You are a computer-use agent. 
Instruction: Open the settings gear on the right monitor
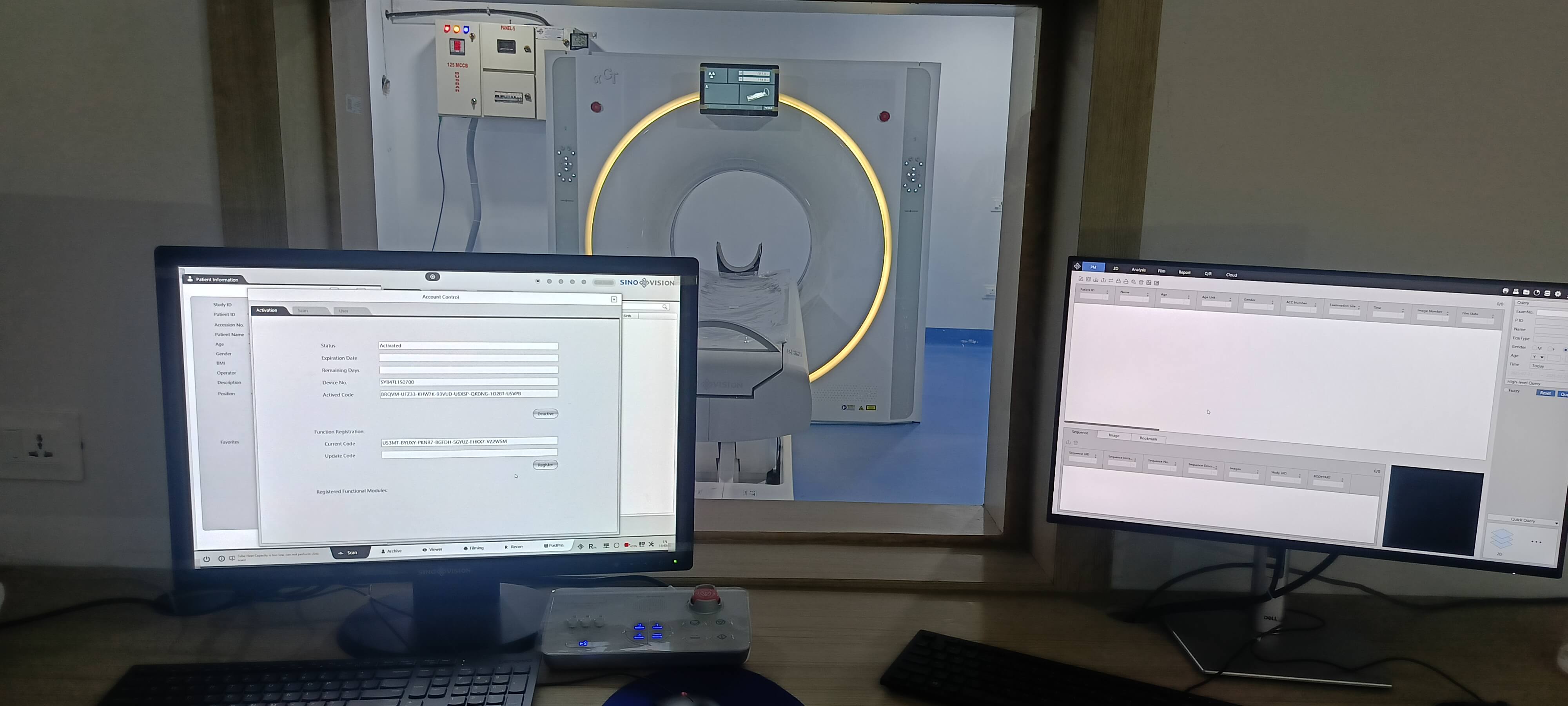click(x=1558, y=294)
